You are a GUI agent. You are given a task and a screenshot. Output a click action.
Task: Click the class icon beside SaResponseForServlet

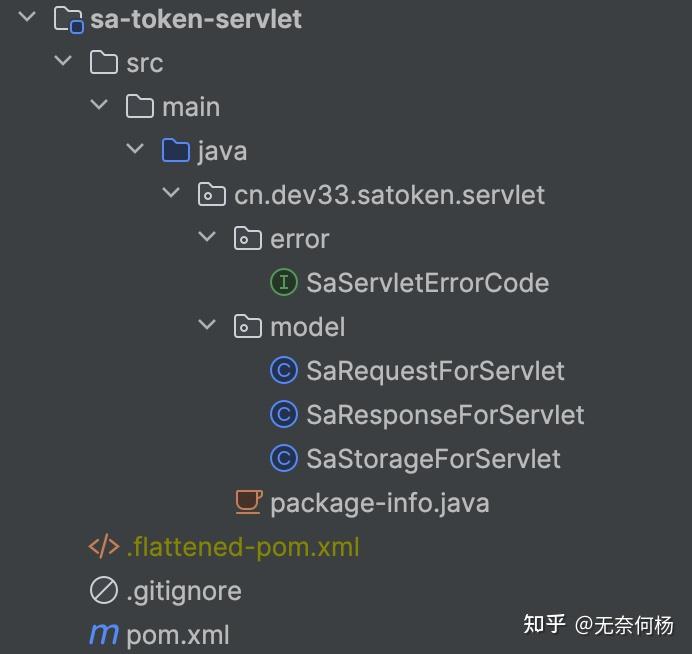click(x=284, y=415)
